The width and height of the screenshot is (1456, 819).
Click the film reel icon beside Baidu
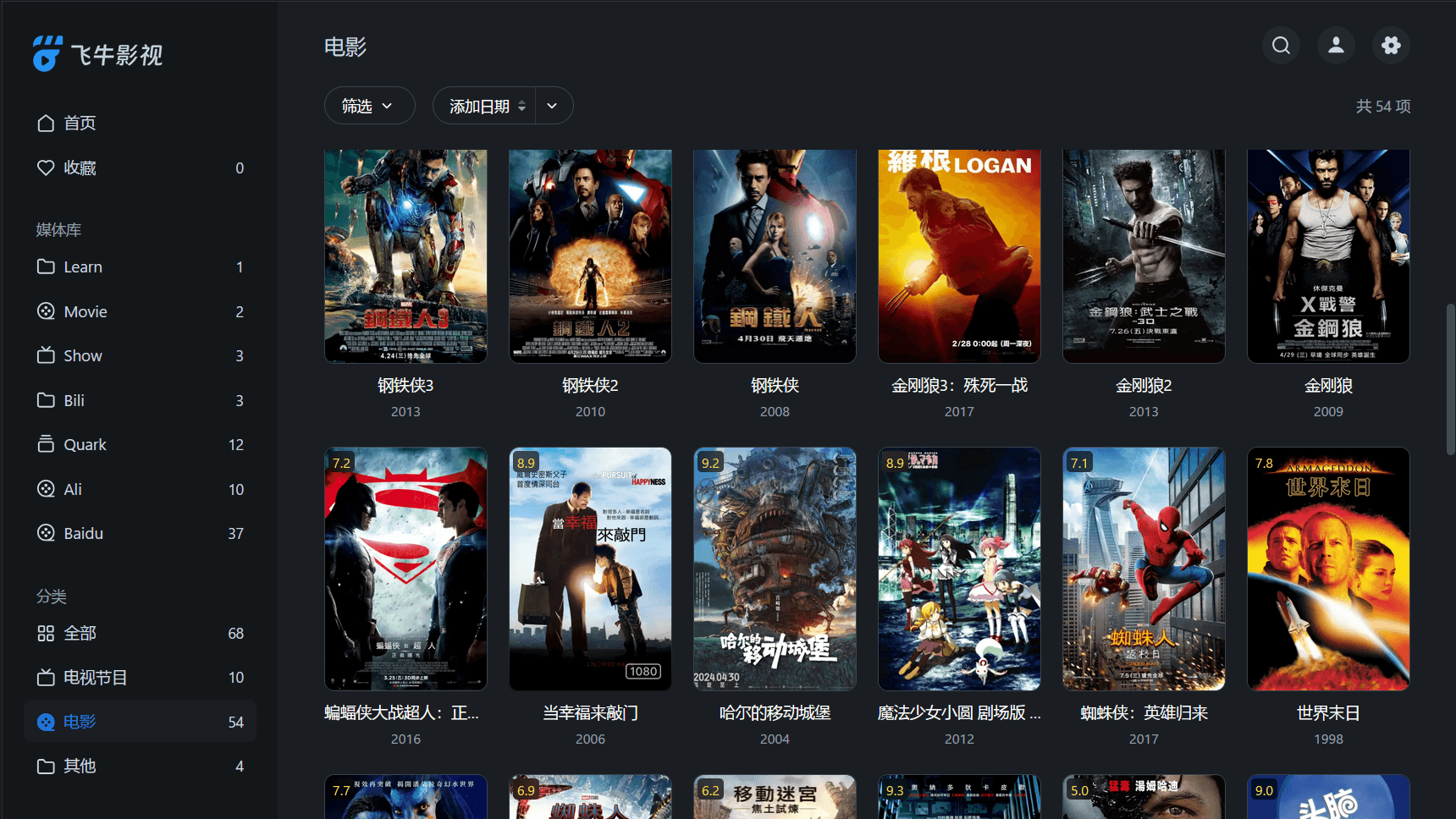(46, 533)
